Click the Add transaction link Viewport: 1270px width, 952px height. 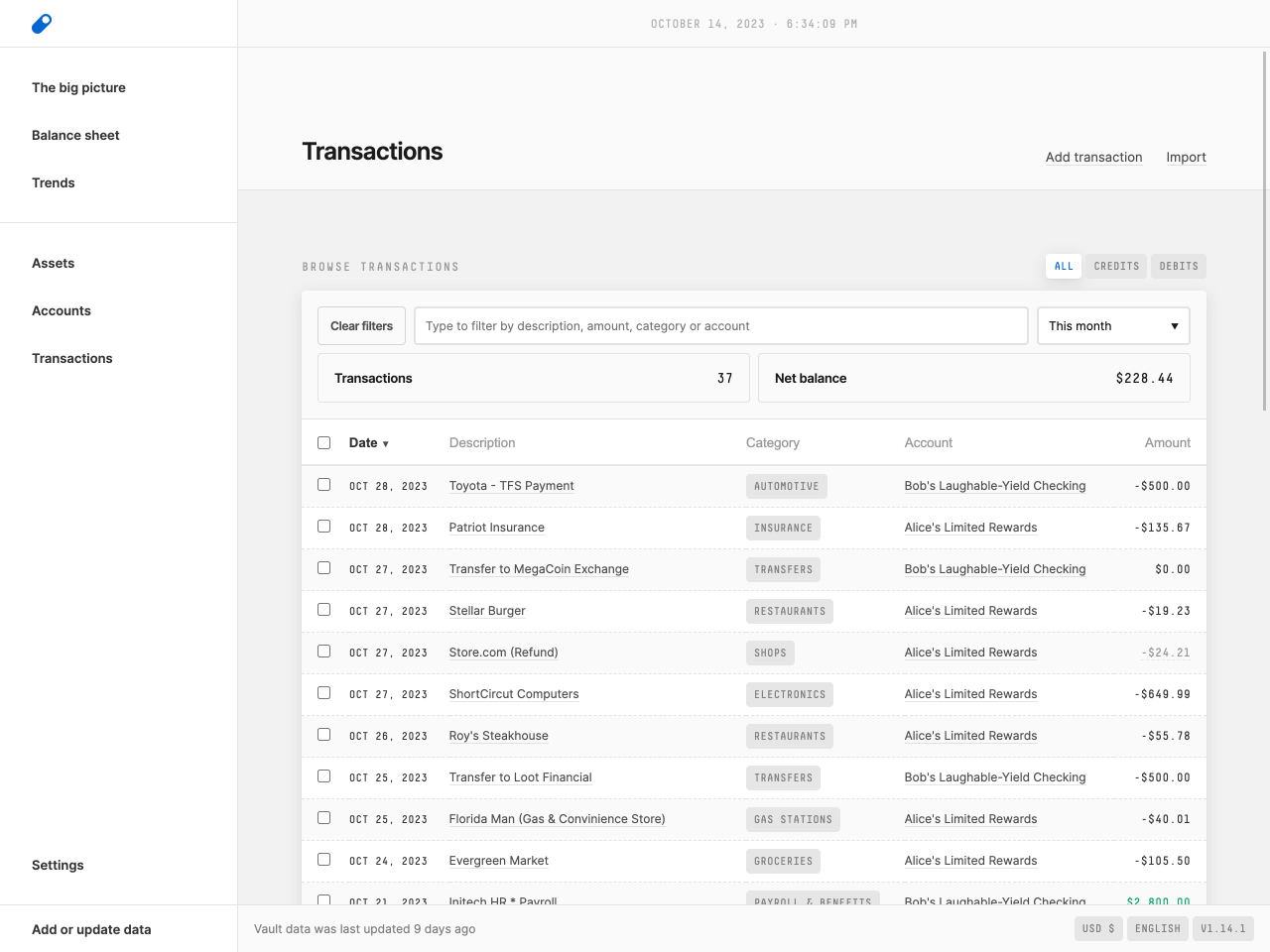pyautogui.click(x=1093, y=158)
